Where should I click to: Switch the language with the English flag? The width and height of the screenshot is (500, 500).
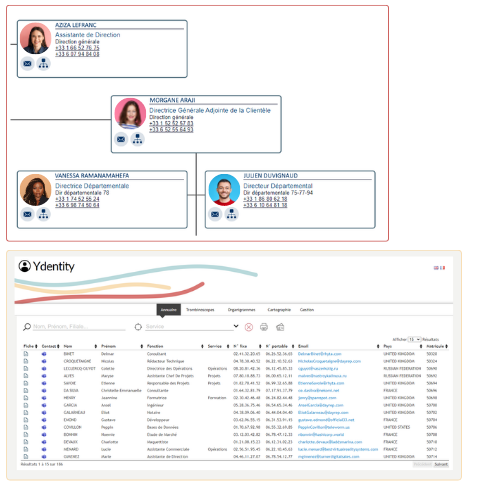click(436, 268)
